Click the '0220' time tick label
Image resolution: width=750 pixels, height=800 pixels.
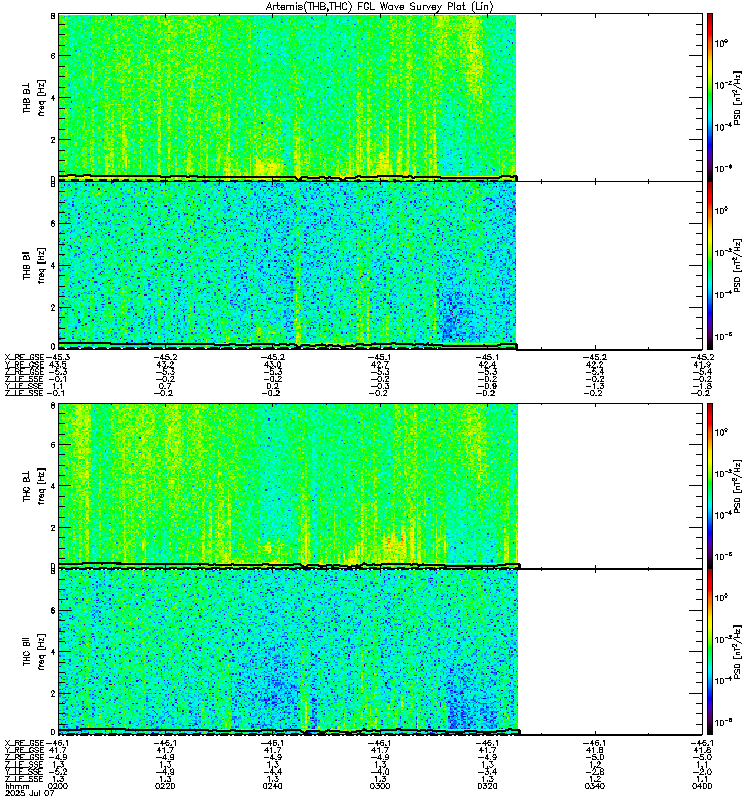(x=165, y=786)
